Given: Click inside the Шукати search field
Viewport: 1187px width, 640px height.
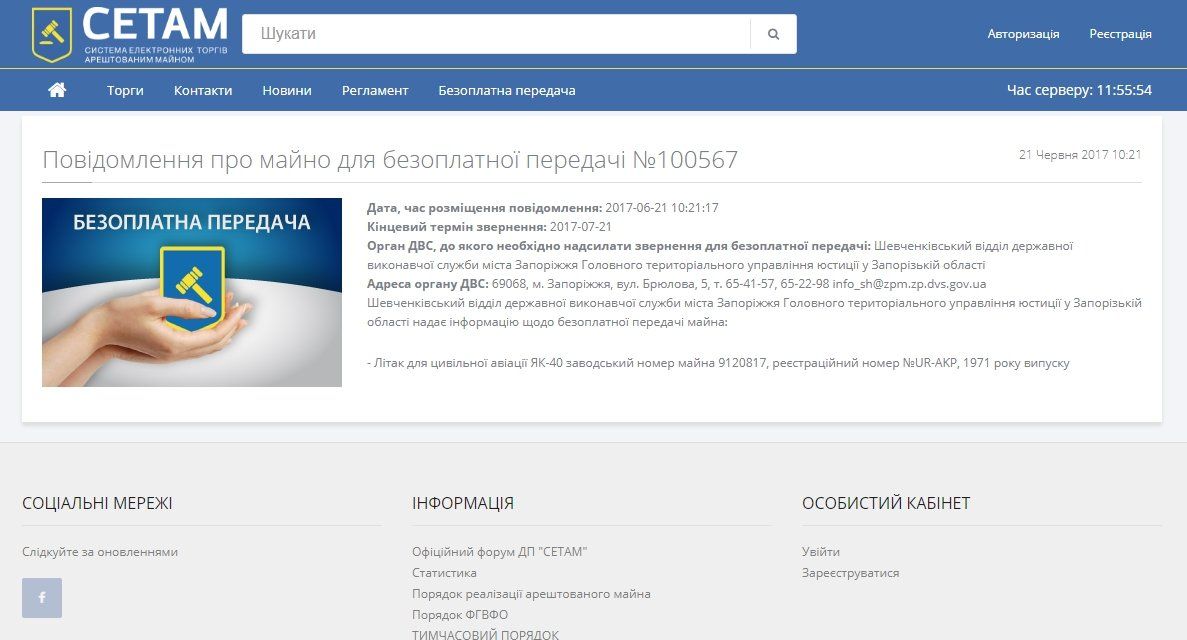Looking at the screenshot, I should [450, 33].
